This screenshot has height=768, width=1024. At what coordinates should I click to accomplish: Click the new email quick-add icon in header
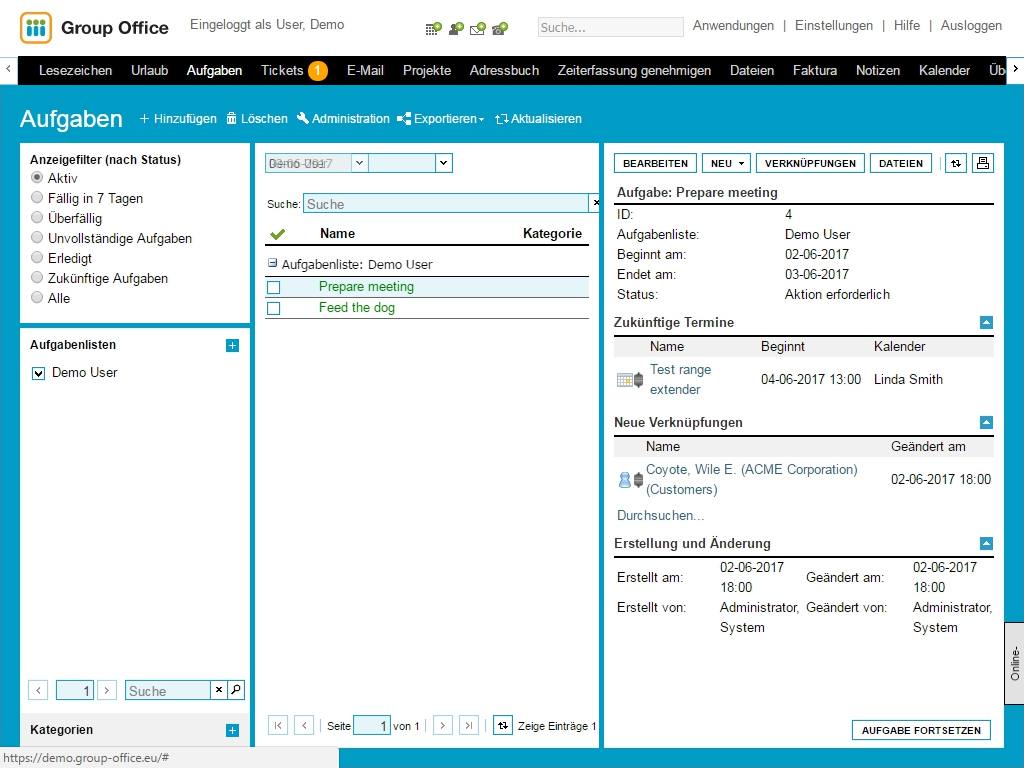pos(477,28)
